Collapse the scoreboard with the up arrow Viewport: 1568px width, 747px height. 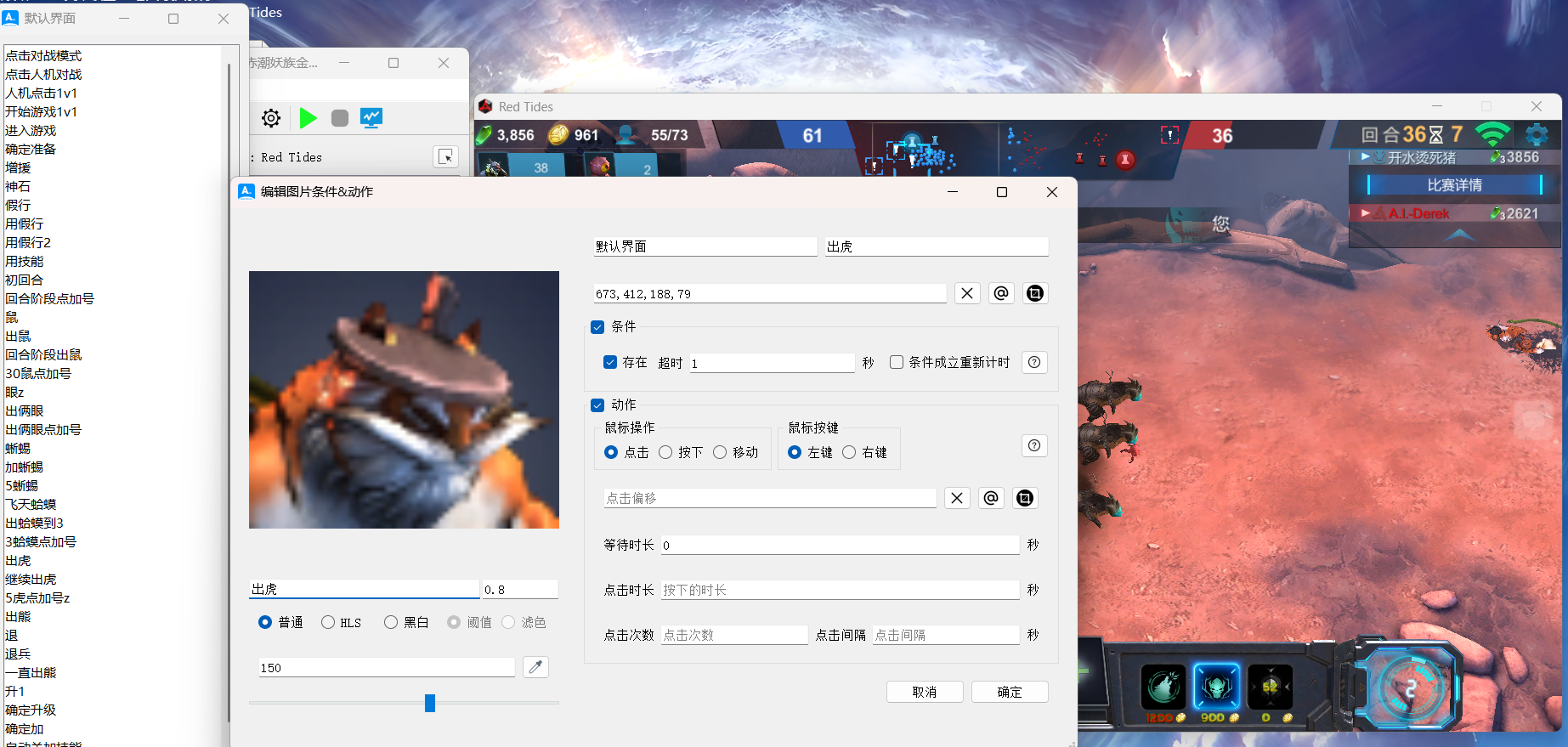[x=1459, y=235]
